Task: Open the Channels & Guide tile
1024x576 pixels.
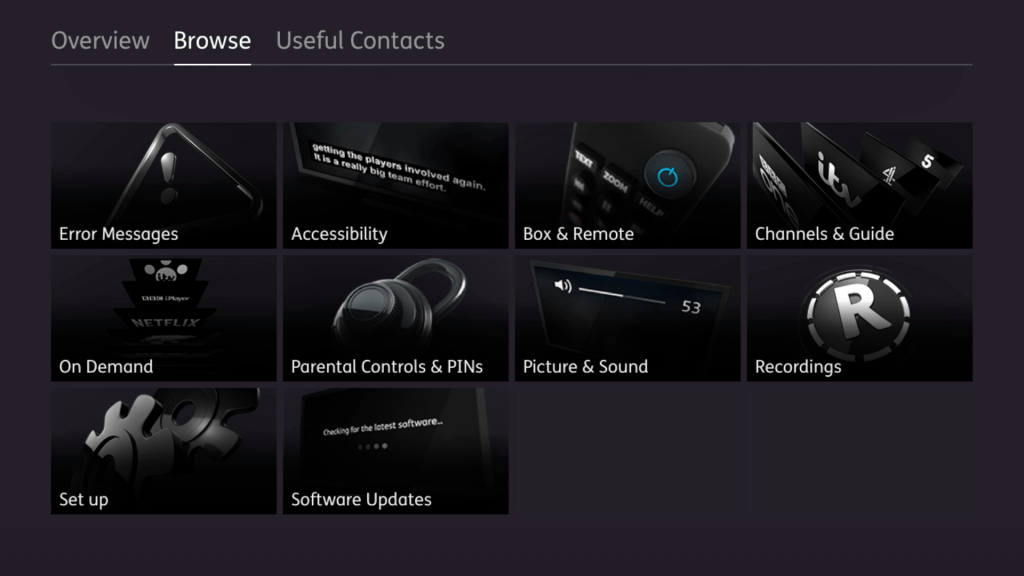Action: click(x=859, y=185)
